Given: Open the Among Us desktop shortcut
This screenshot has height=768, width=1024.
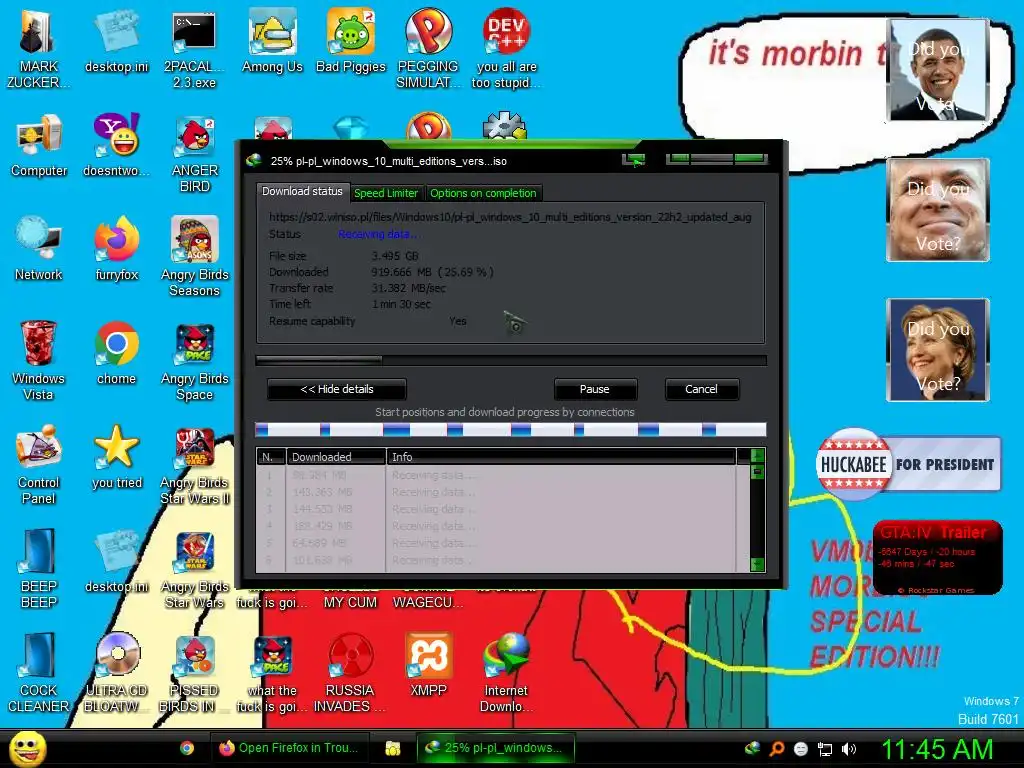Looking at the screenshot, I should 272,42.
